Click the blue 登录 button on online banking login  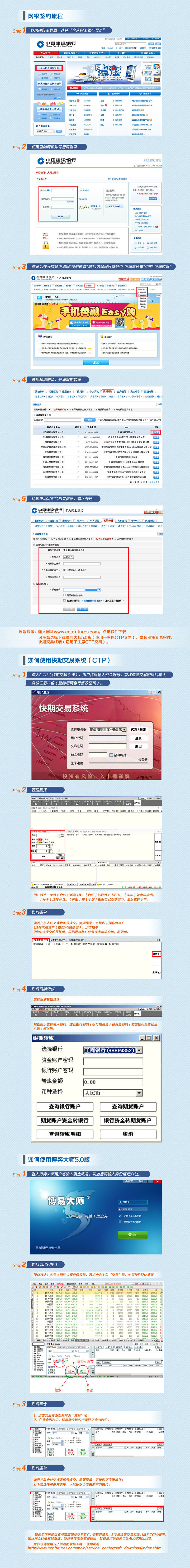click(x=60, y=216)
